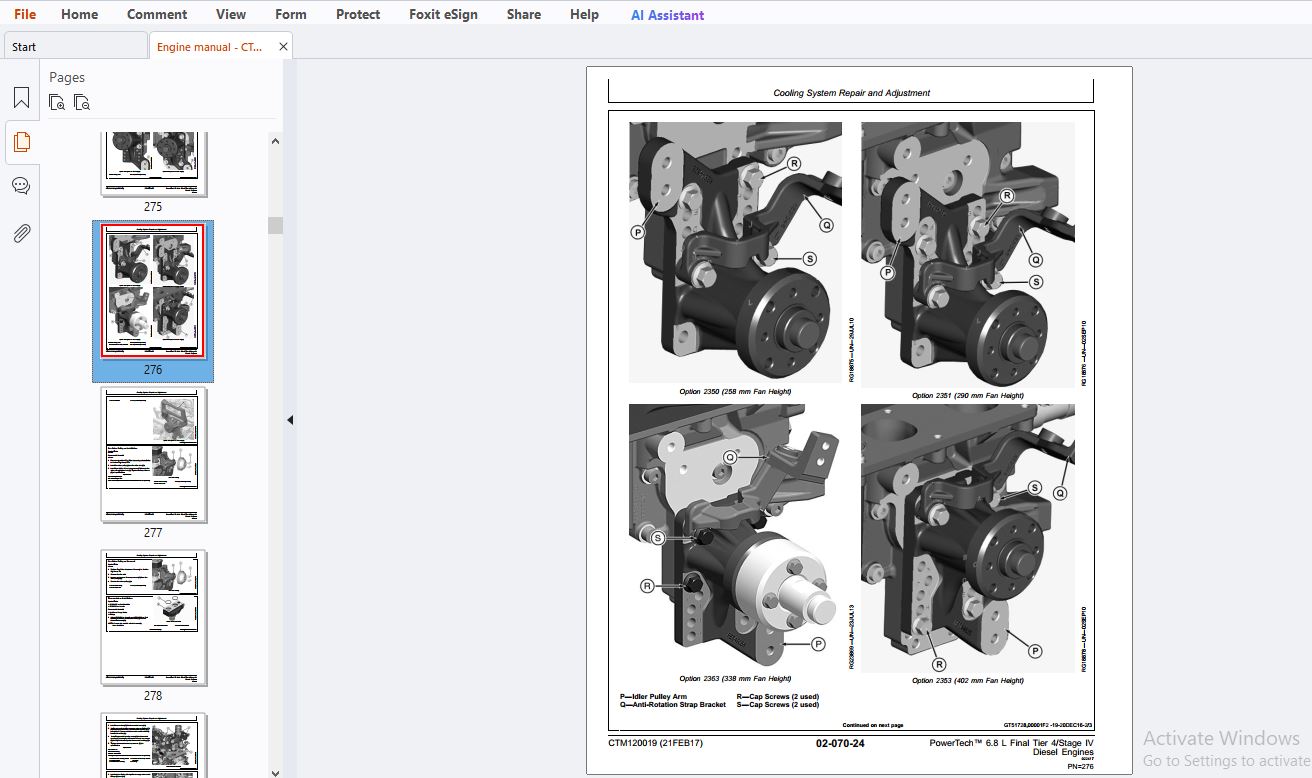The width and height of the screenshot is (1312, 778).
Task: Open the Foxit eSign tab
Action: click(443, 14)
